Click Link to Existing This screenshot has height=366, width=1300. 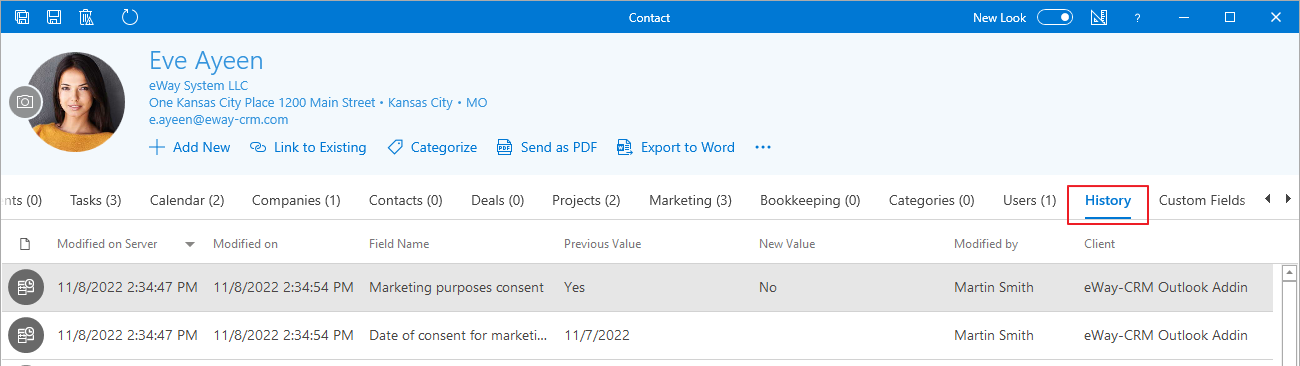pyautogui.click(x=308, y=147)
